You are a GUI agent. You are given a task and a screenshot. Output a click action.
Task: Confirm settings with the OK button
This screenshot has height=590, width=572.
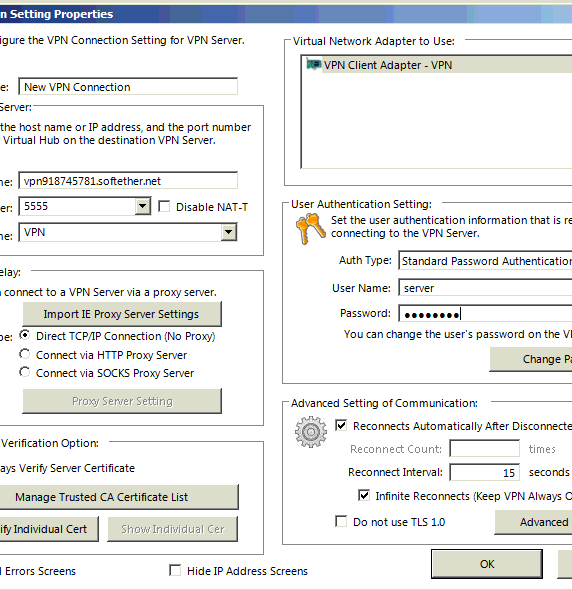point(487,564)
